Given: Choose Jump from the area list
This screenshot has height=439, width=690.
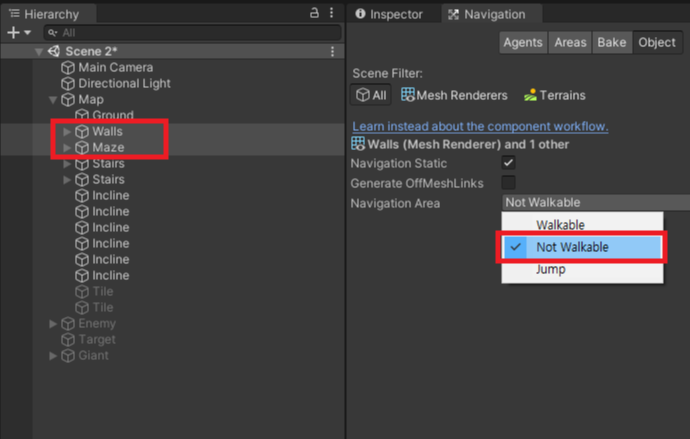Looking at the screenshot, I should [582, 269].
